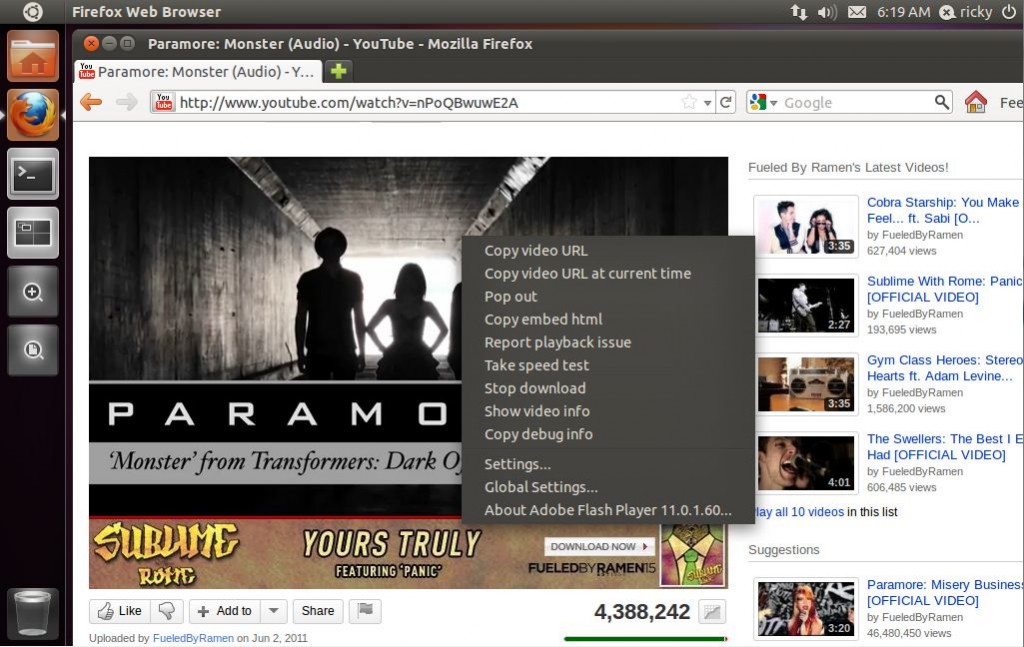Open Settings from the Flash context menu

(x=518, y=464)
